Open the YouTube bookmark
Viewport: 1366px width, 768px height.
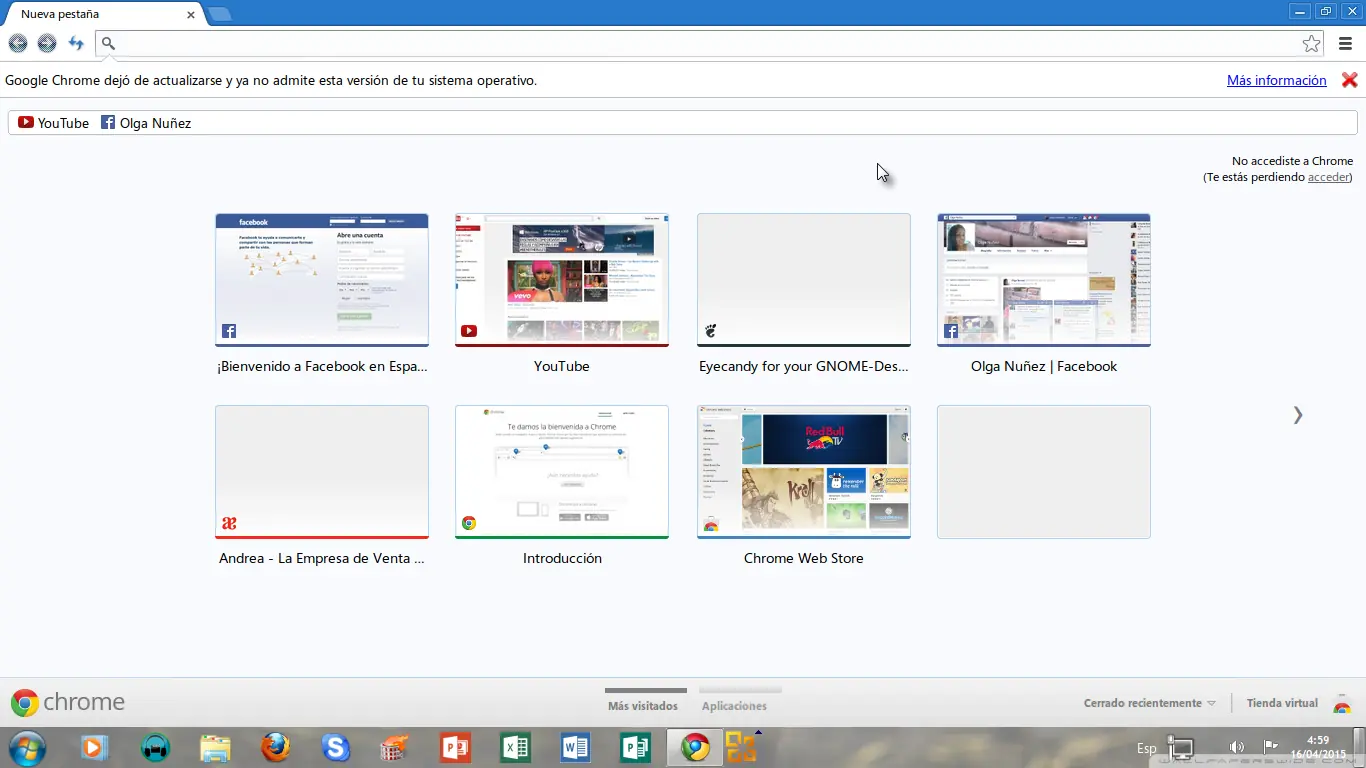(54, 123)
